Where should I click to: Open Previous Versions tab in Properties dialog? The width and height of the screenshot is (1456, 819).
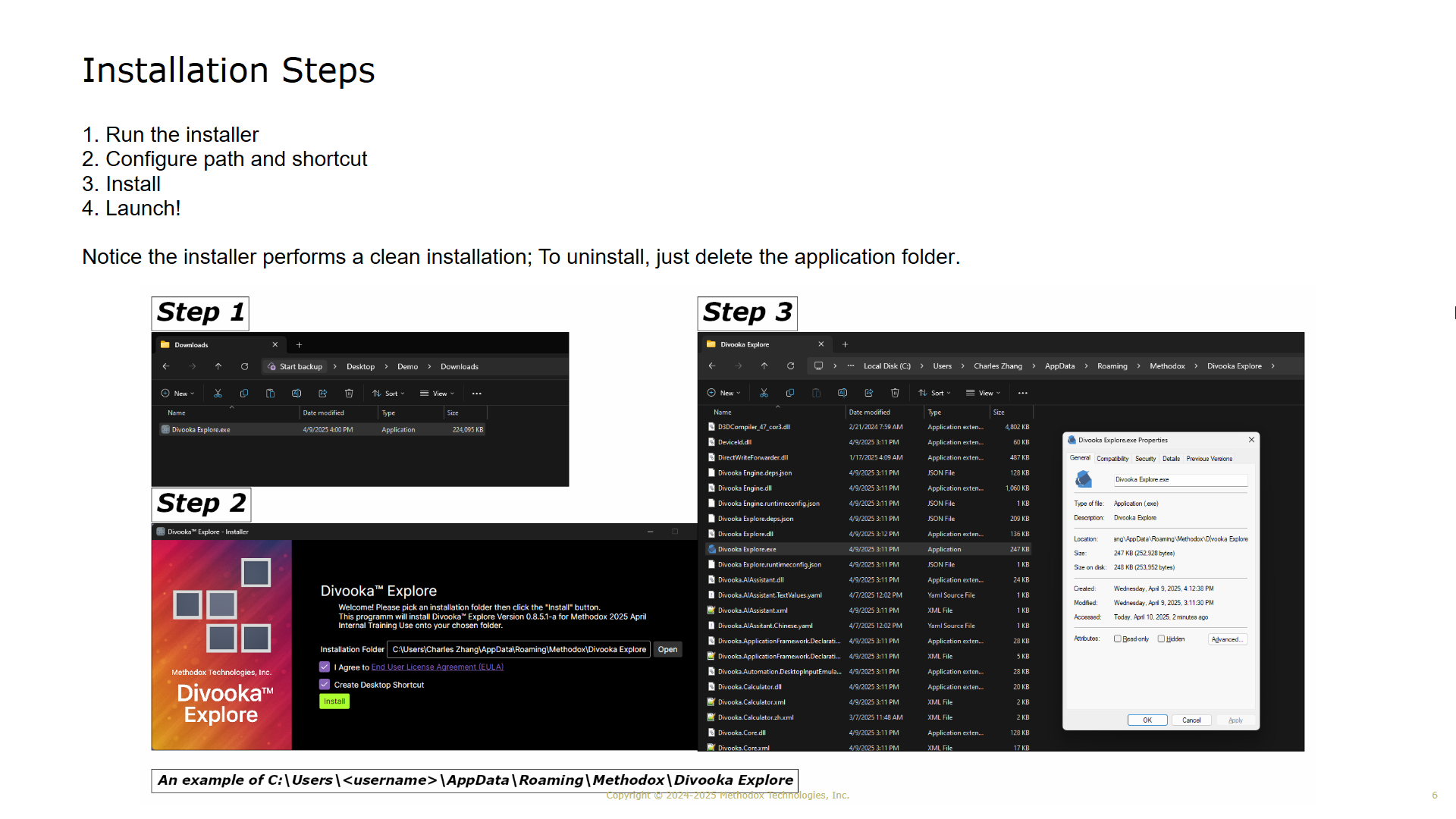1209,459
